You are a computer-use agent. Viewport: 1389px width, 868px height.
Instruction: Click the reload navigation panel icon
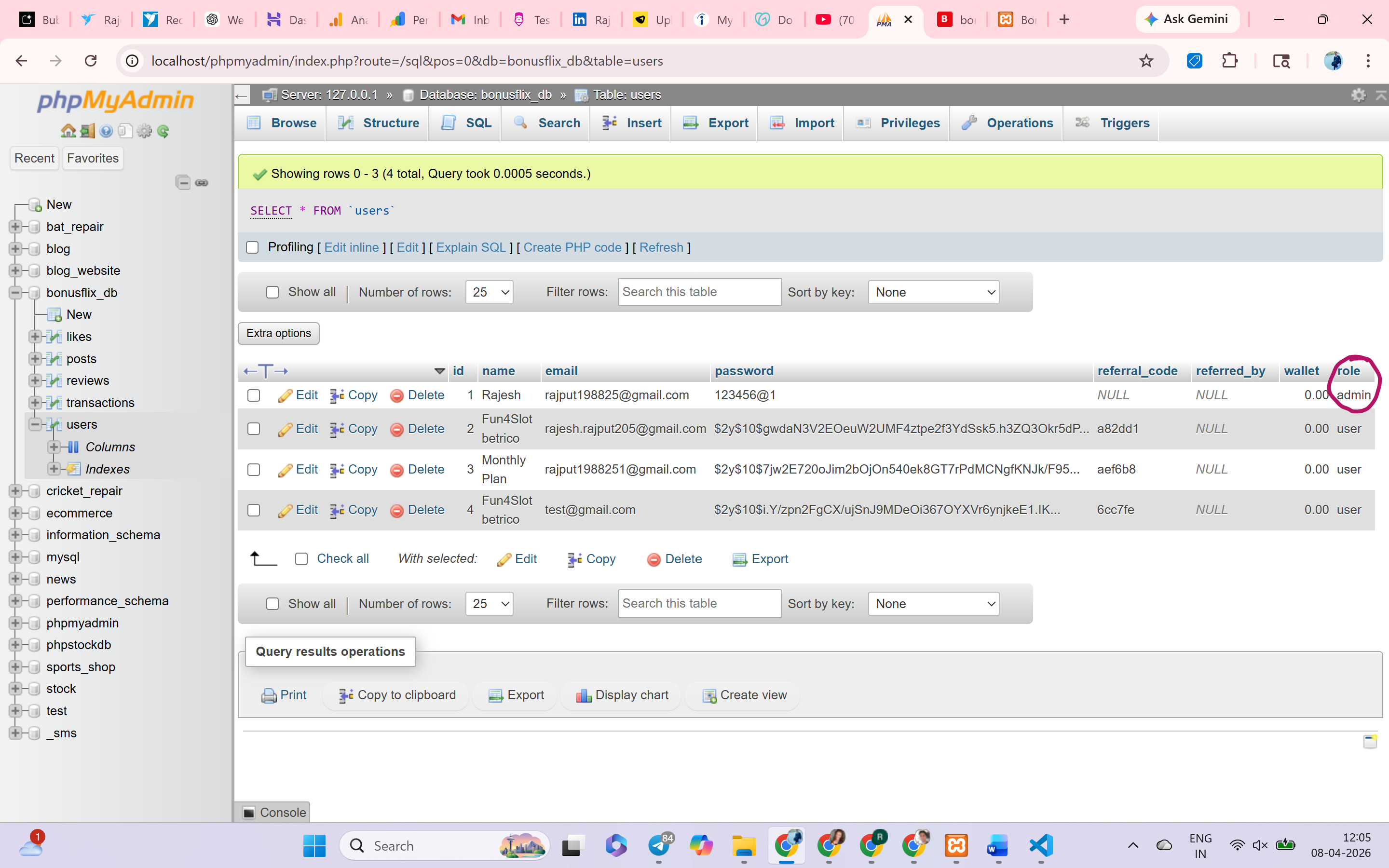click(163, 131)
